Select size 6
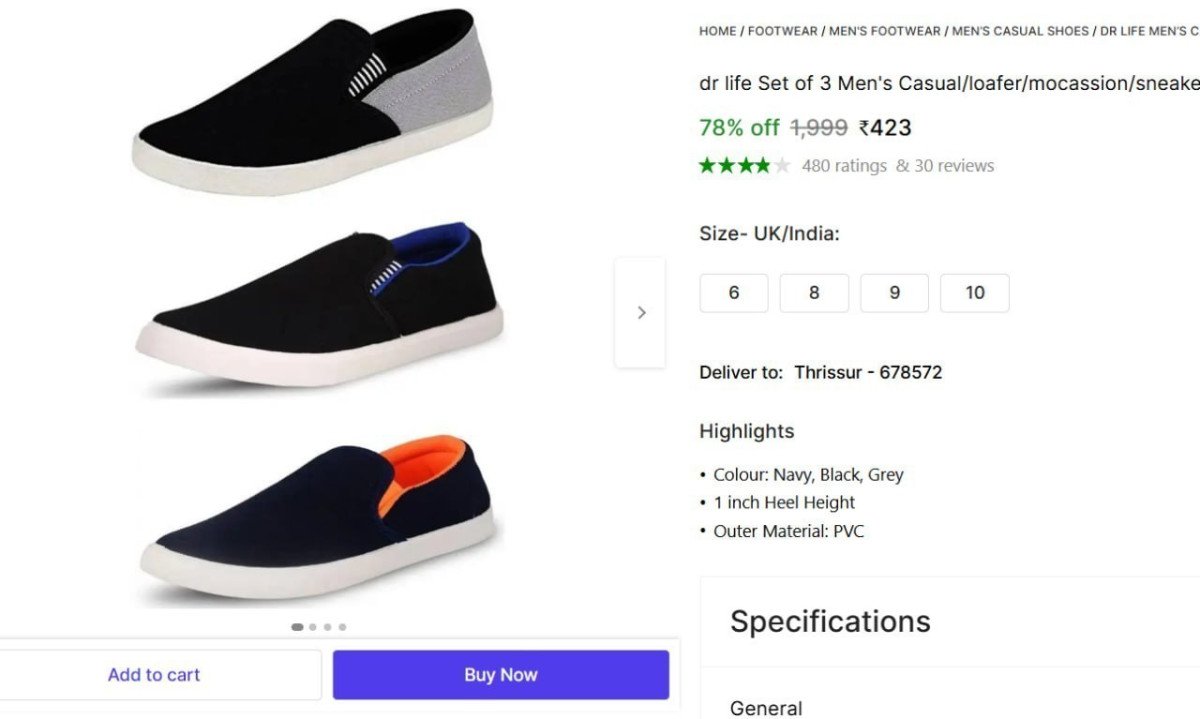The height and width of the screenshot is (719, 1200). 733,293
